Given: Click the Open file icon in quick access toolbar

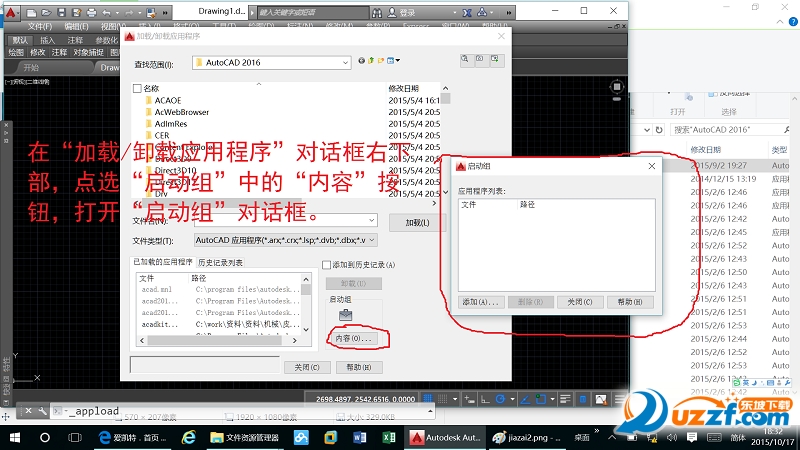Looking at the screenshot, I should 46,12.
